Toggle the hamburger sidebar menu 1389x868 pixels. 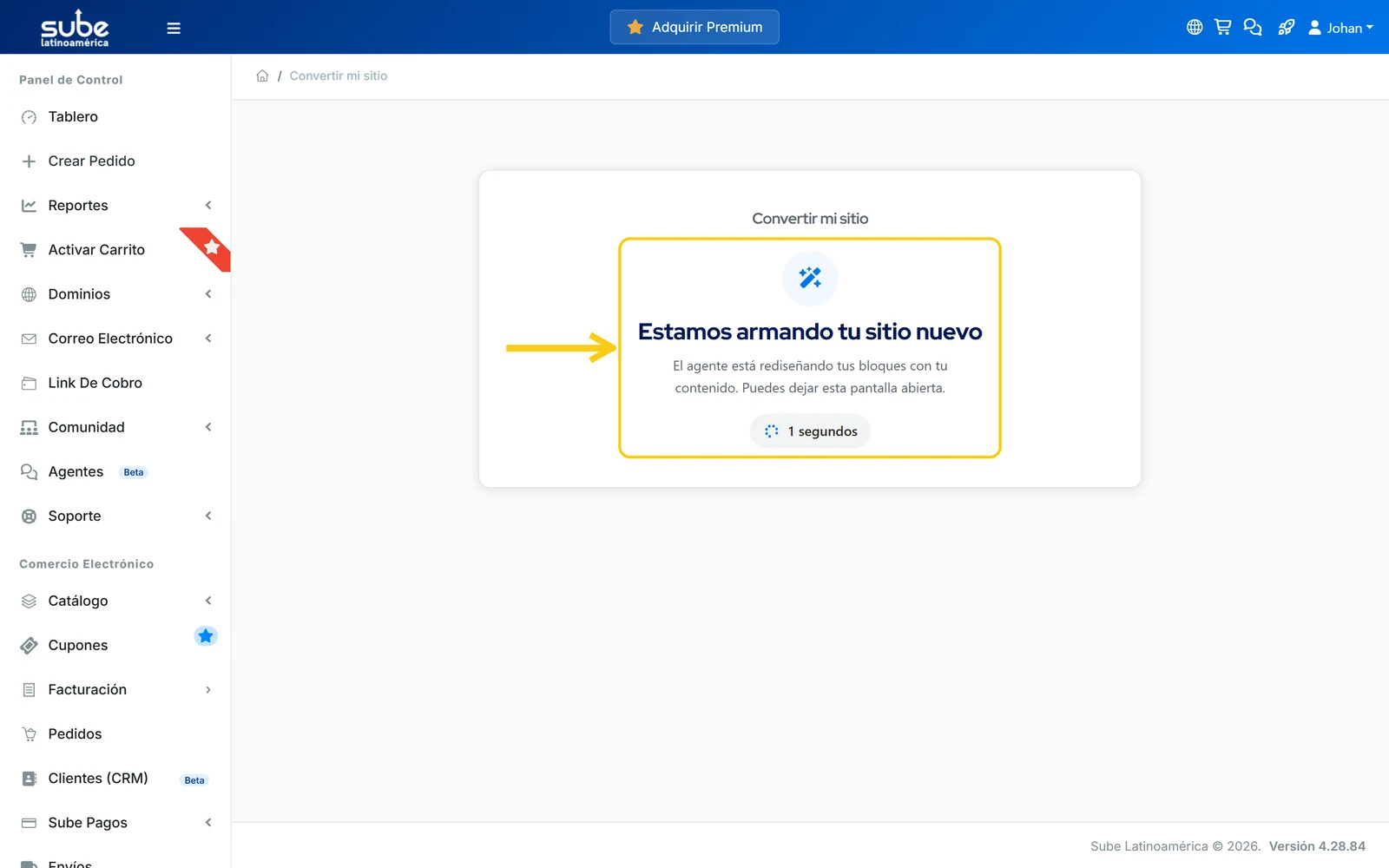[x=174, y=28]
